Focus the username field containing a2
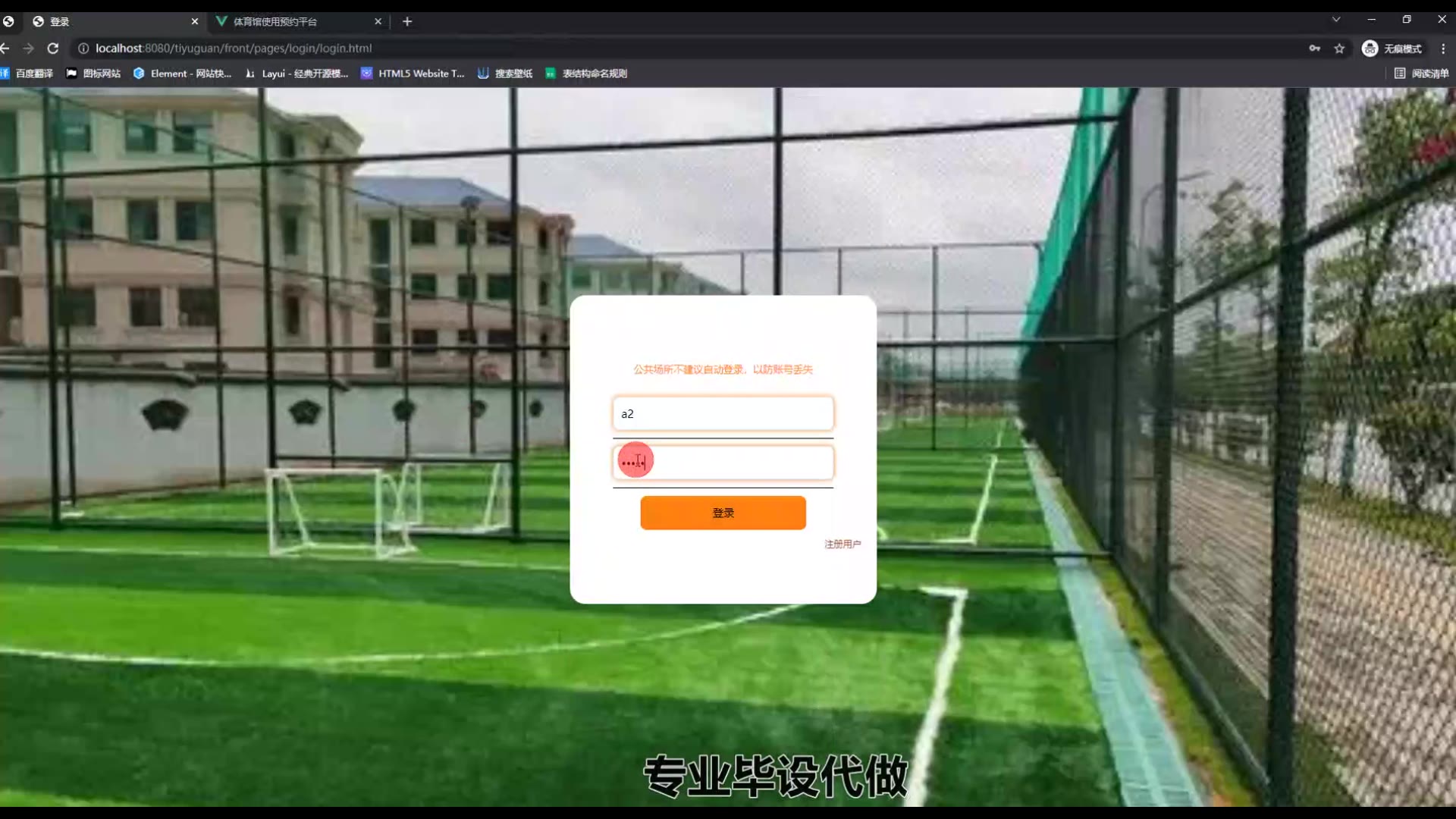 pyautogui.click(x=722, y=414)
